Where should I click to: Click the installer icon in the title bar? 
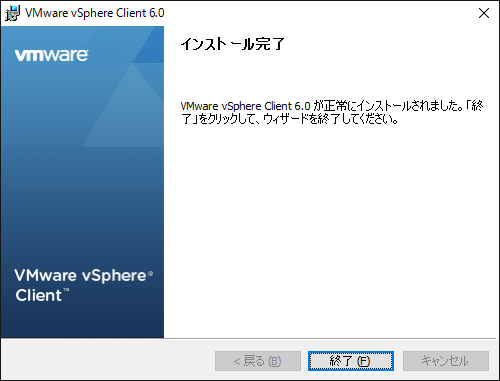(12, 13)
